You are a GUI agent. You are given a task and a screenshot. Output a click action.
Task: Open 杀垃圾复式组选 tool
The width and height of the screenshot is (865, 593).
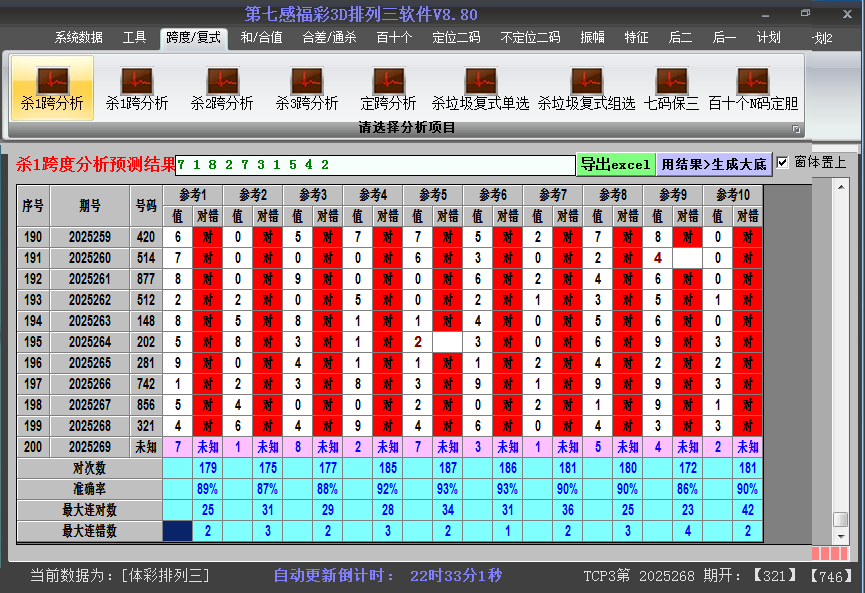click(x=585, y=88)
